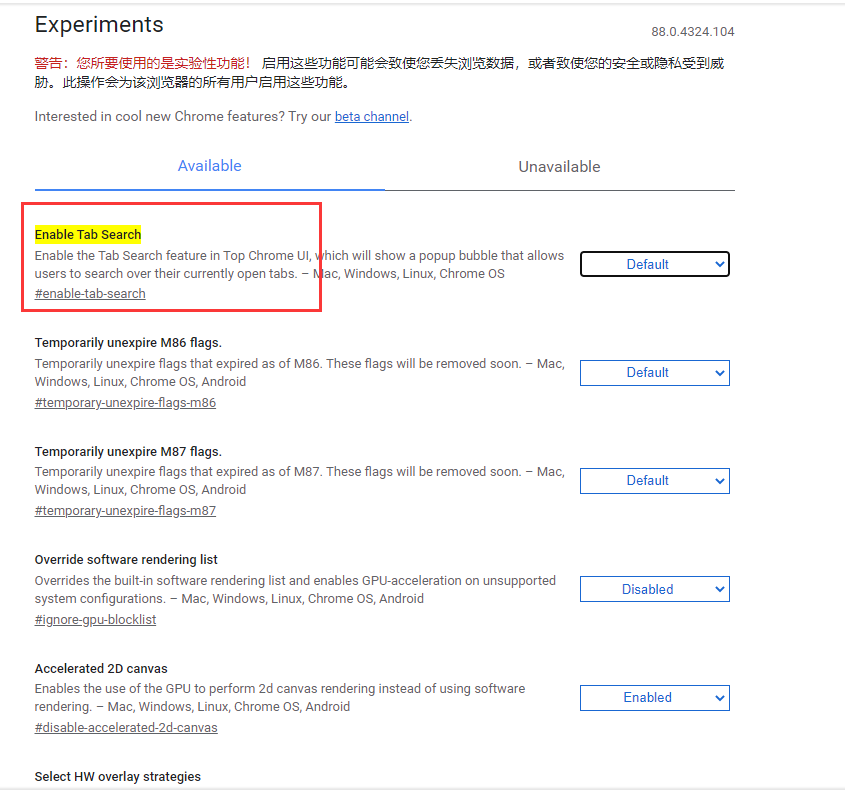Image resolution: width=845 pixels, height=796 pixels.
Task: Open the dropdown for Temporarily unexpire M86 flags
Action: [x=654, y=372]
